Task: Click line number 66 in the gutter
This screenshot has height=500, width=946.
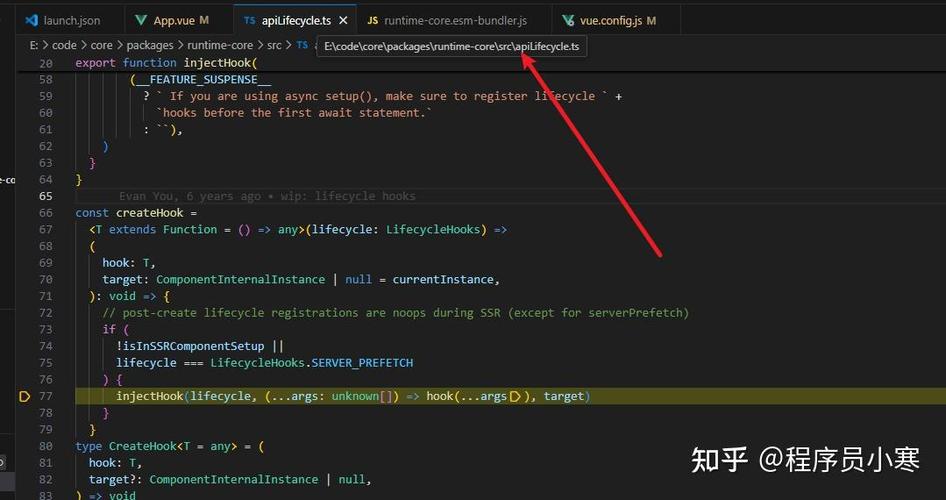Action: pos(46,213)
